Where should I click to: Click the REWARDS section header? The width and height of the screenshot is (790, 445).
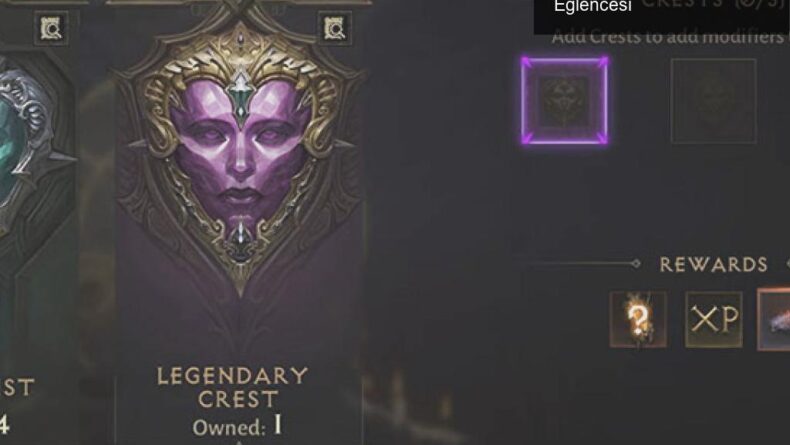click(713, 265)
